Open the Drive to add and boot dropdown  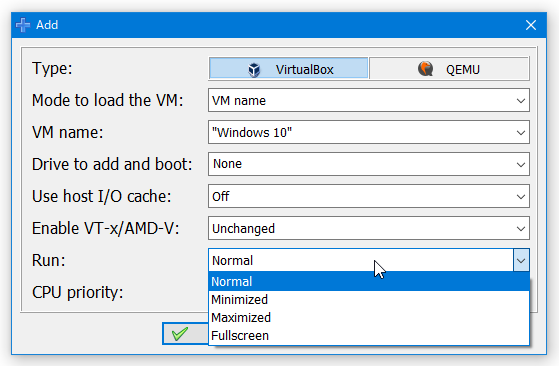click(369, 164)
